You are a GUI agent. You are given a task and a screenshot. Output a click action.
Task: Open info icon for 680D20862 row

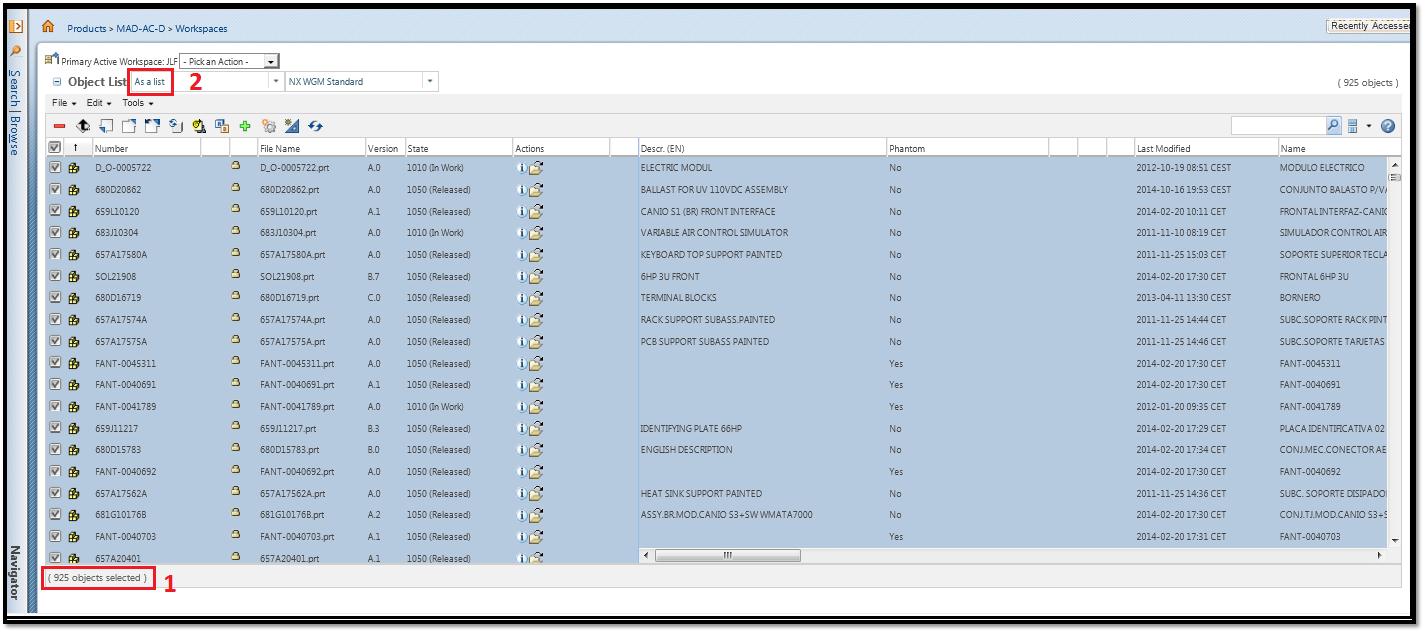[x=521, y=190]
